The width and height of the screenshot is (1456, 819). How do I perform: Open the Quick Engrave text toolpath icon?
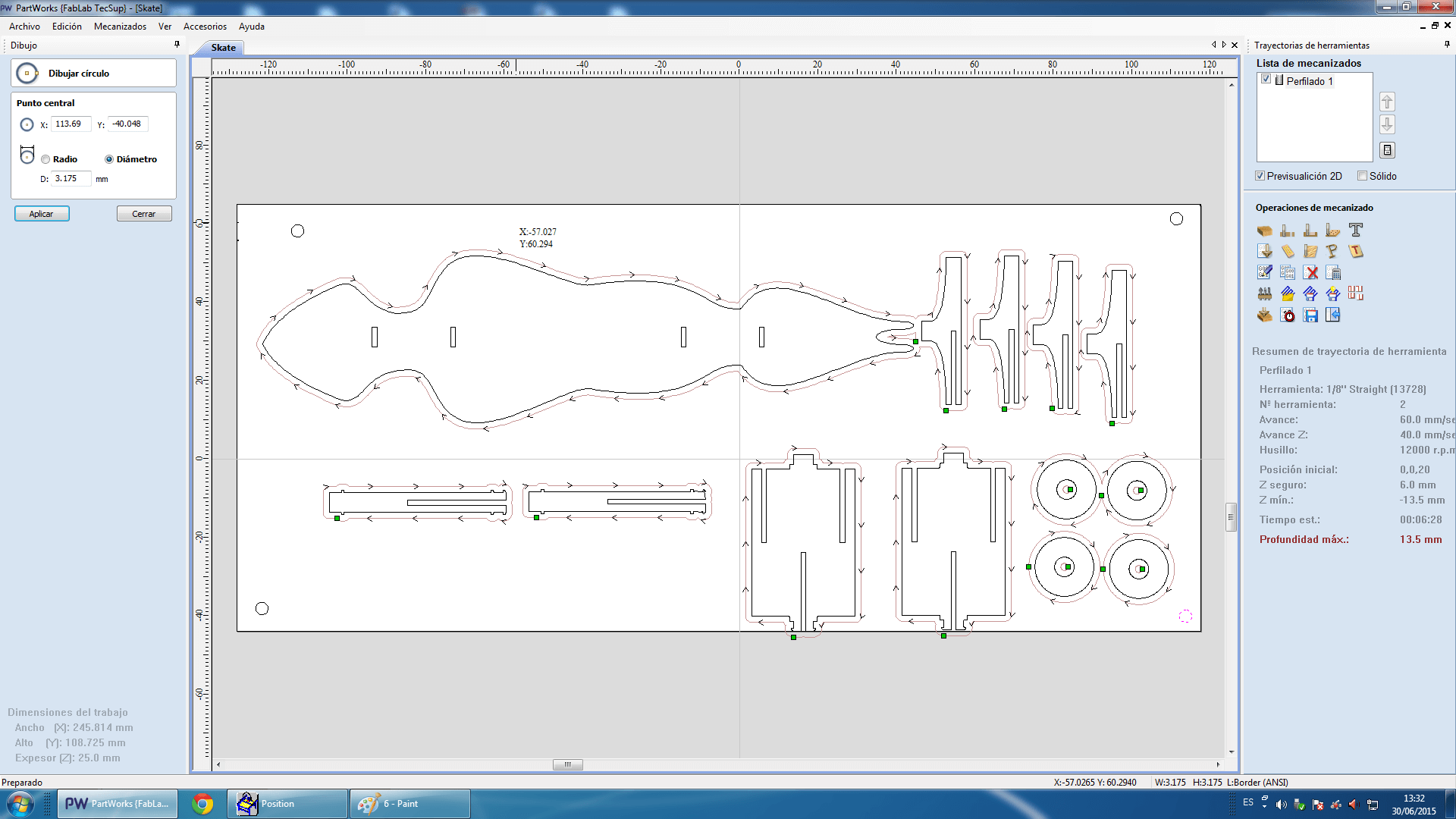click(1355, 231)
